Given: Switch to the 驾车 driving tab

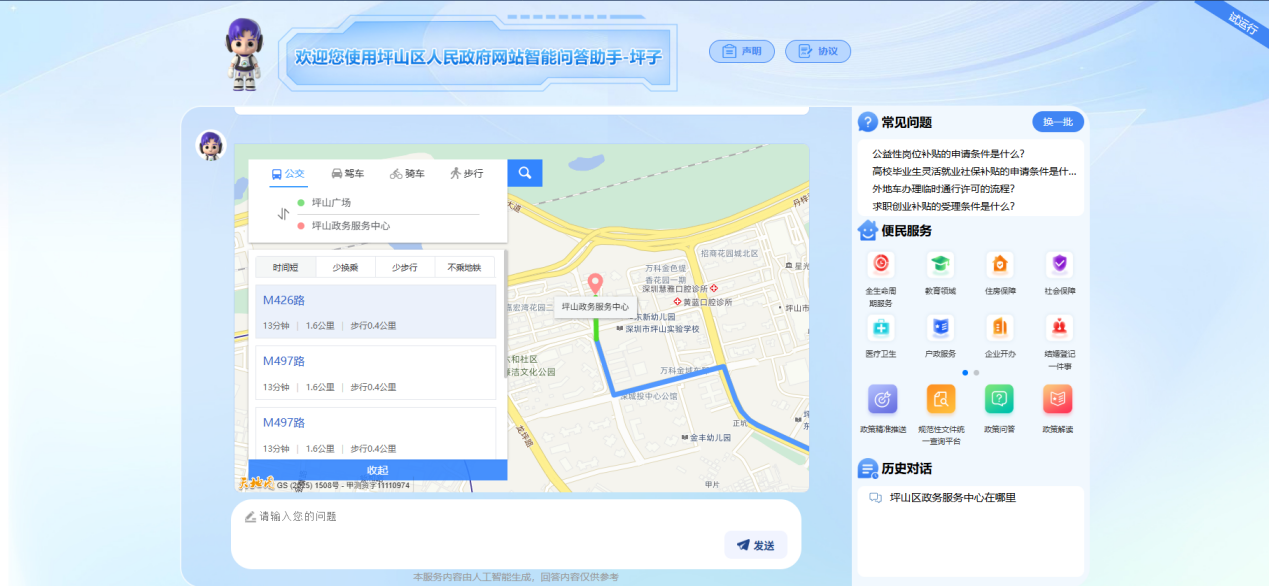Looking at the screenshot, I should [348, 173].
